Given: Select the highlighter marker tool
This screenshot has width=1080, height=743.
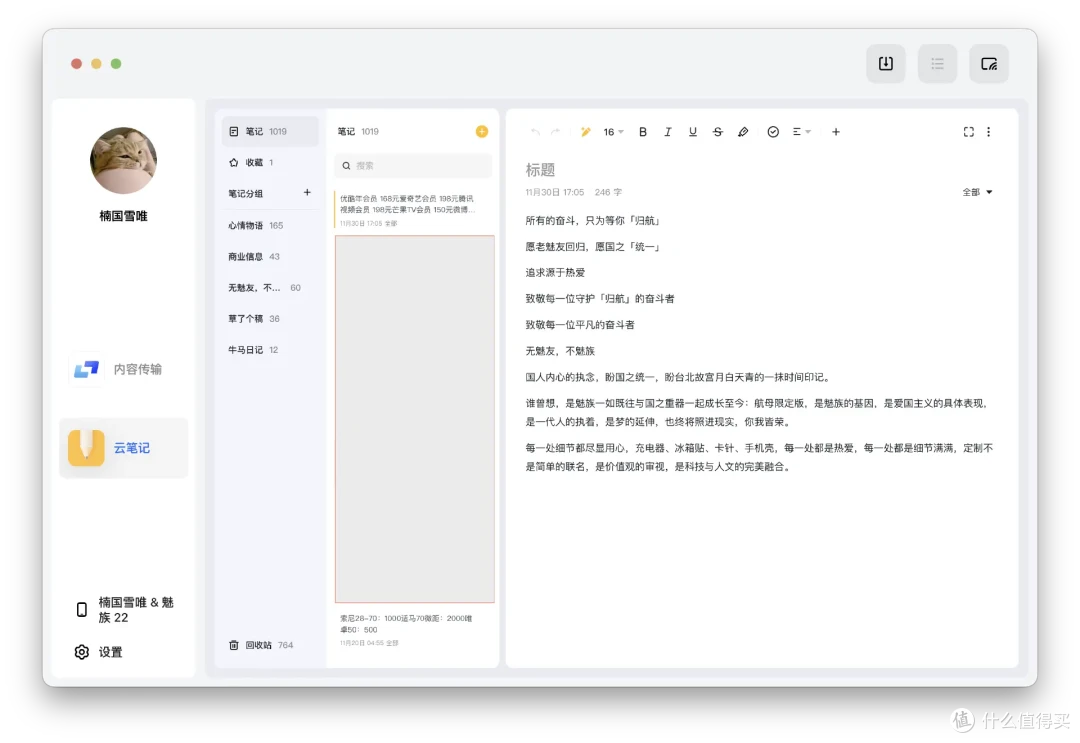Looking at the screenshot, I should tap(742, 132).
